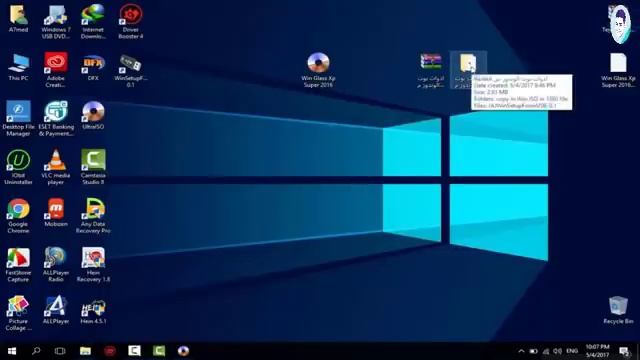Select the IObit Uninstaller shortcut
640x360 pixels.
[x=18, y=160]
